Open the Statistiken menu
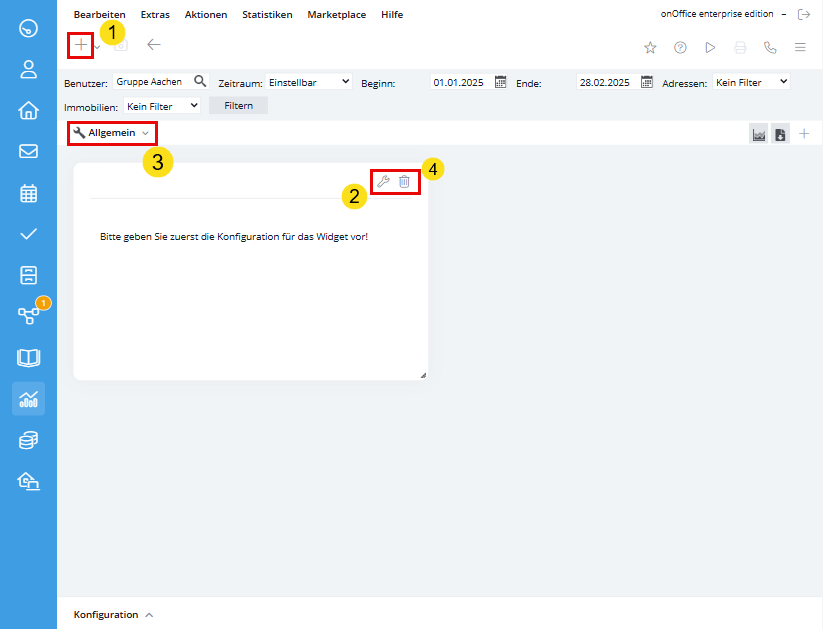The height and width of the screenshot is (629, 823). (267, 15)
